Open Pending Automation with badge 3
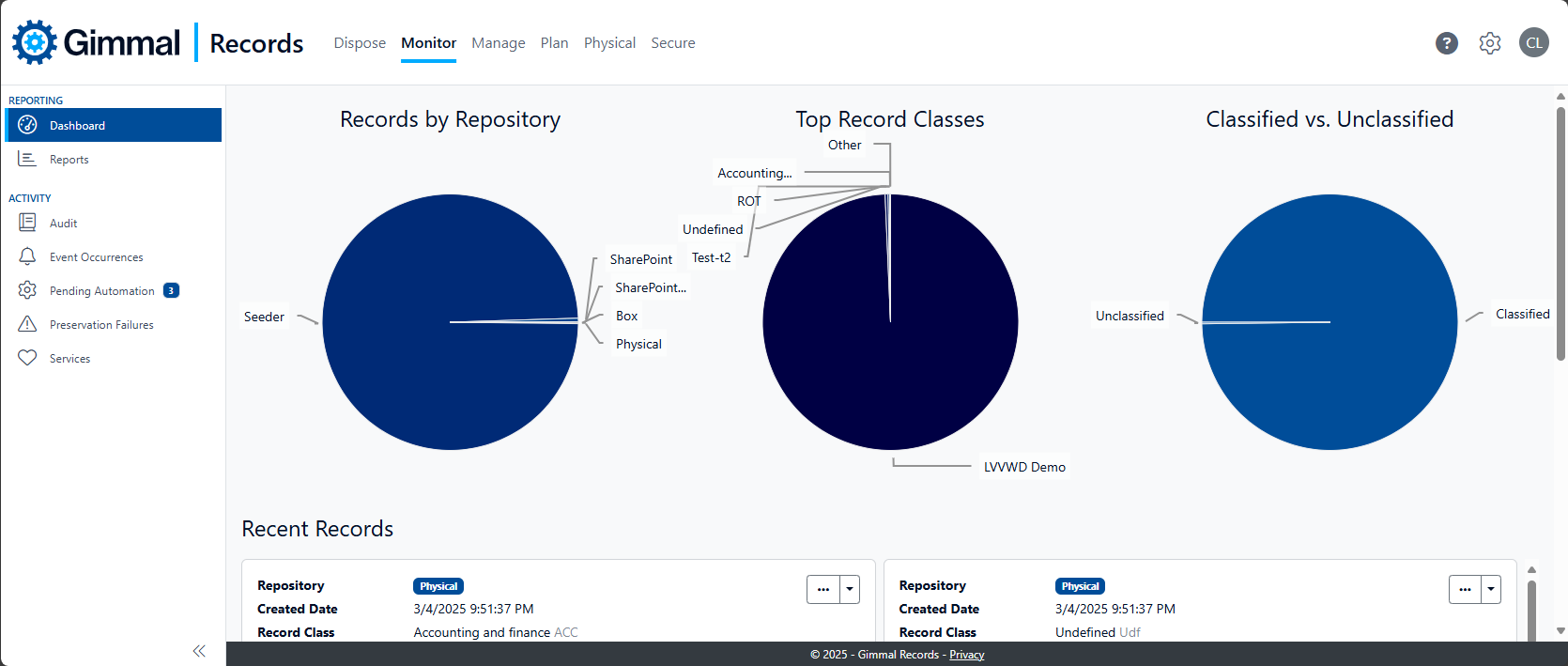1568x666 pixels. 101,291
